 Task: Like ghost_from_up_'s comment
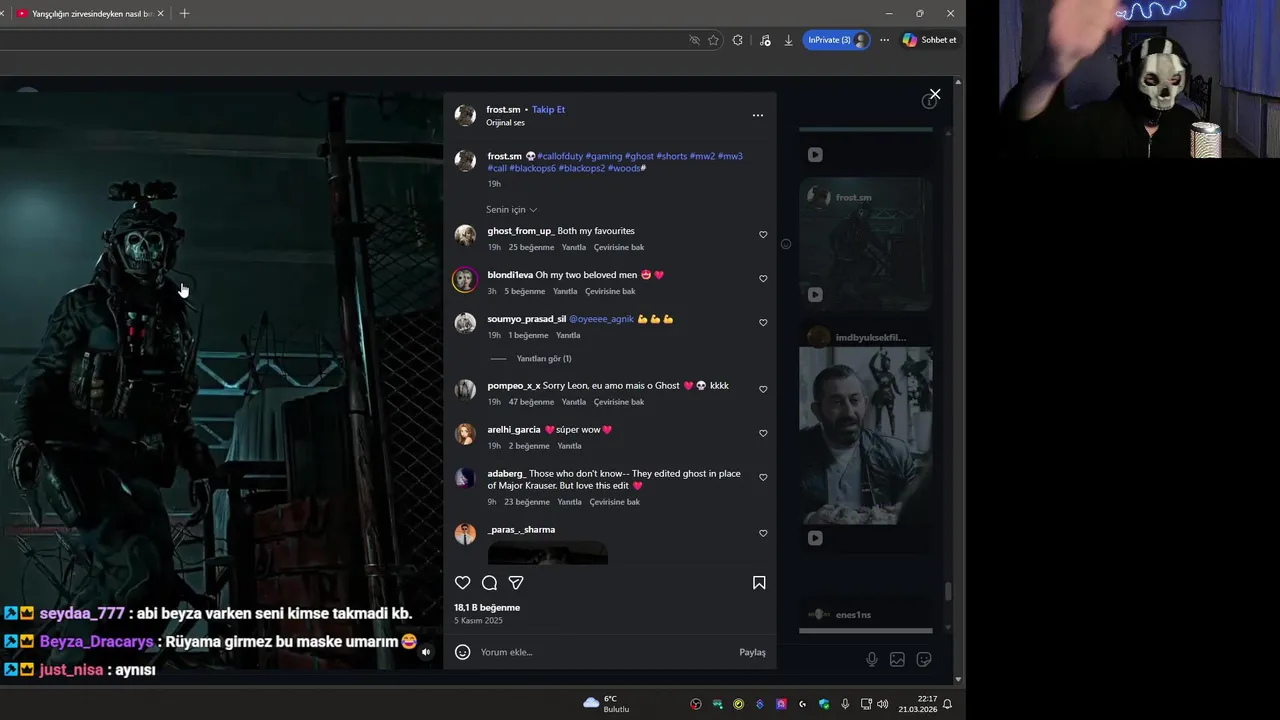pyautogui.click(x=763, y=235)
